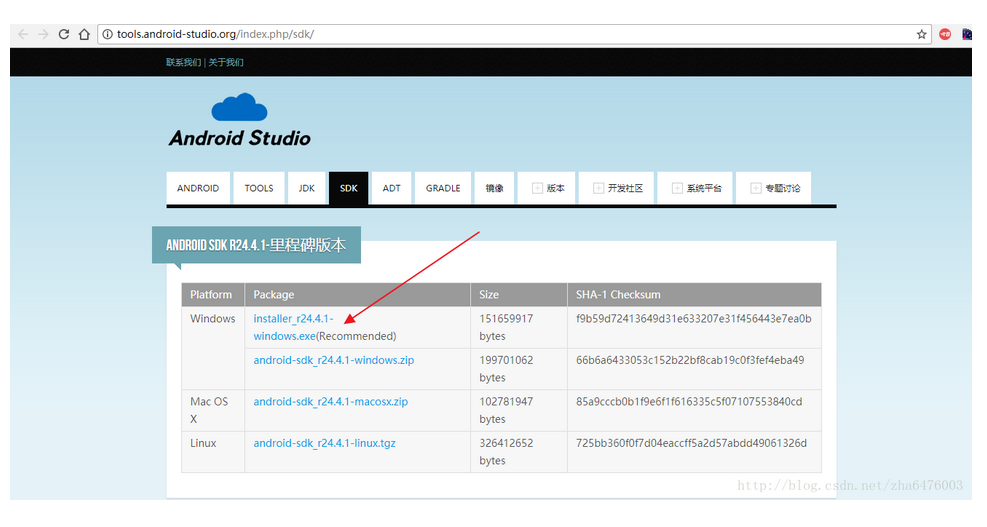Viewport: 987px width, 527px height.
Task: Switch to the JDK tab
Action: 307,188
